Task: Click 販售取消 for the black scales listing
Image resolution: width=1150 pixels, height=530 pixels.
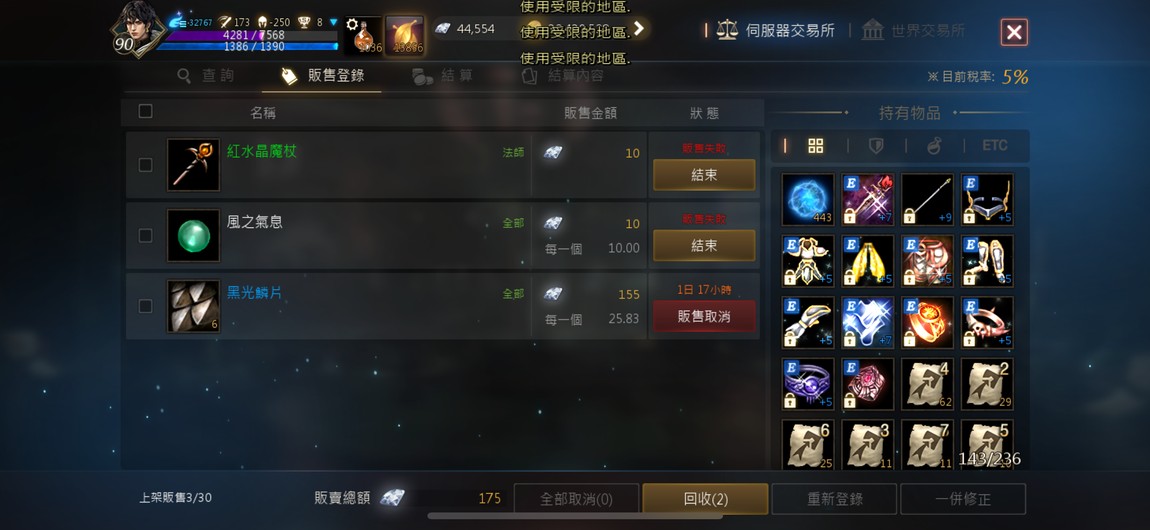Action: click(704, 316)
